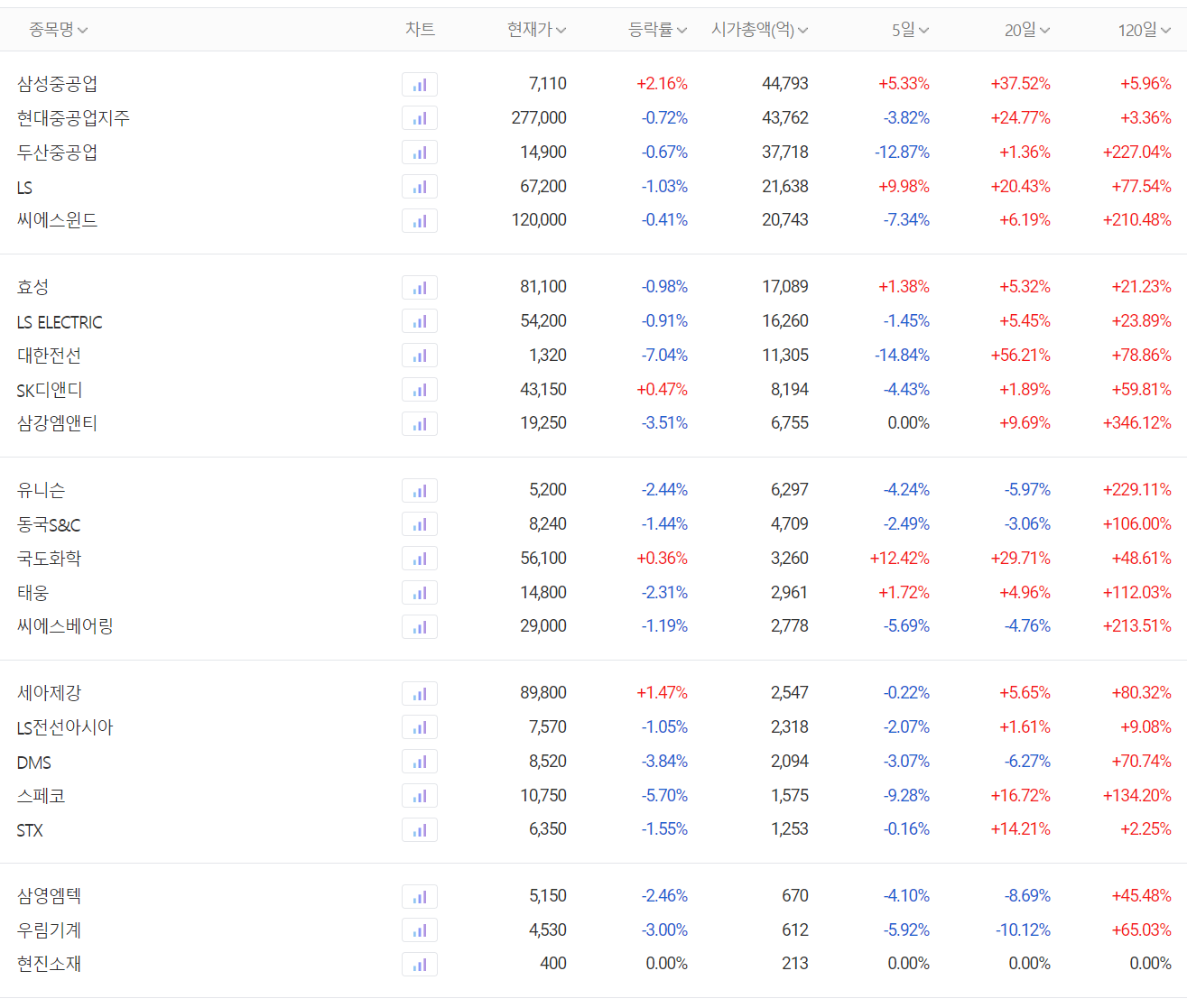This screenshot has width=1187, height=1008.
Task: Open stock 동국S&C
Action: (49, 524)
